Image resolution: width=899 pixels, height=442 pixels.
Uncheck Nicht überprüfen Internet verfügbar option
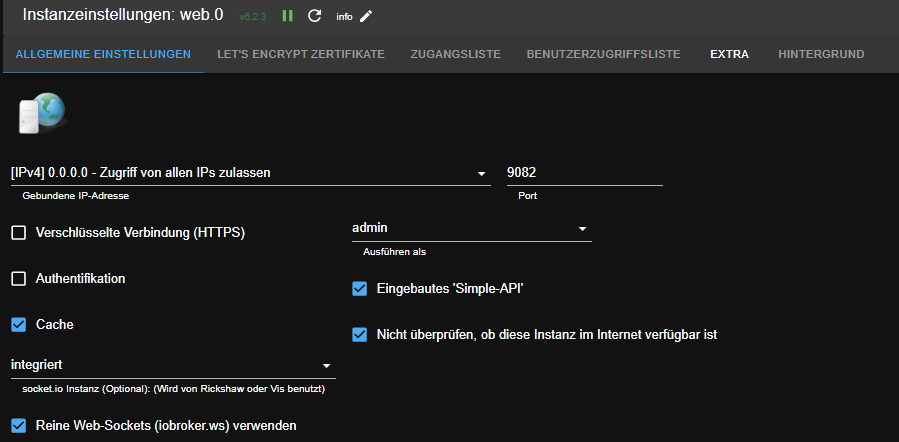tap(361, 335)
